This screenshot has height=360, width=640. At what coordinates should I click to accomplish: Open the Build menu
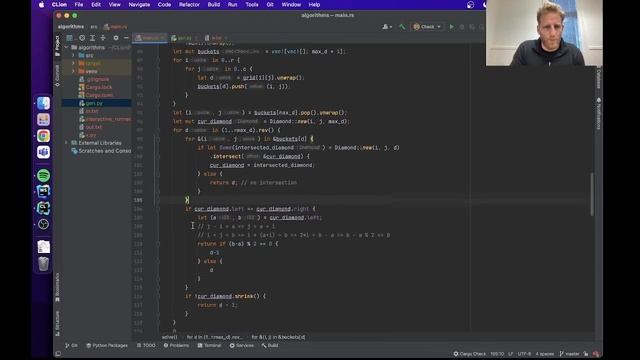213,4
